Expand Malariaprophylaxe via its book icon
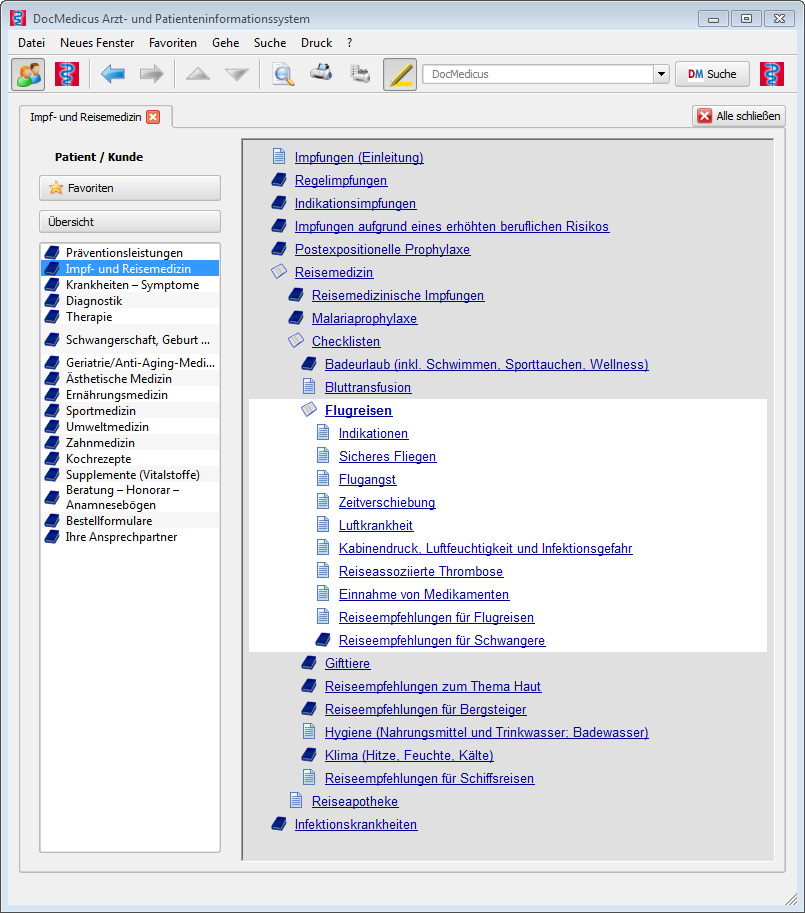This screenshot has width=805, height=913. pos(296,318)
